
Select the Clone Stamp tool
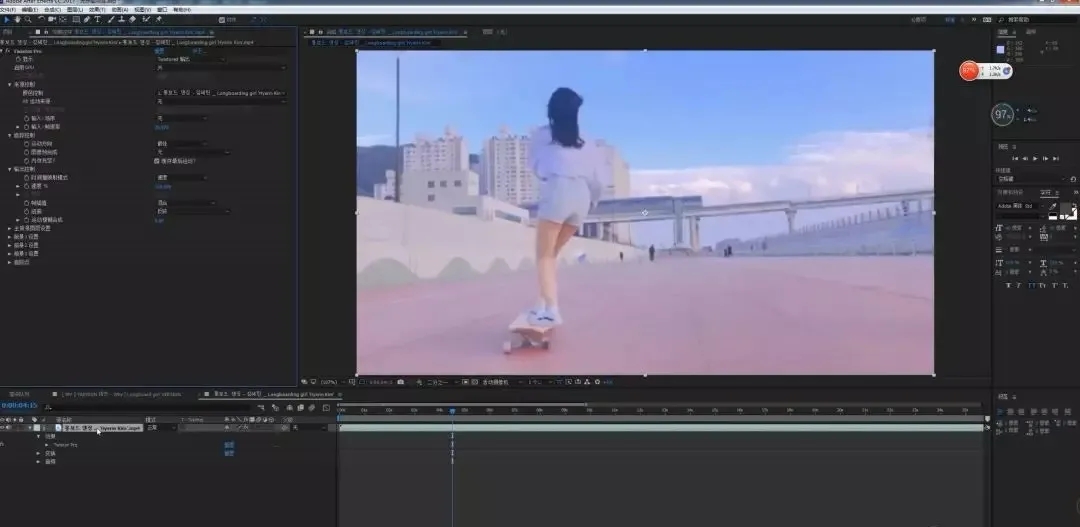tap(121, 19)
